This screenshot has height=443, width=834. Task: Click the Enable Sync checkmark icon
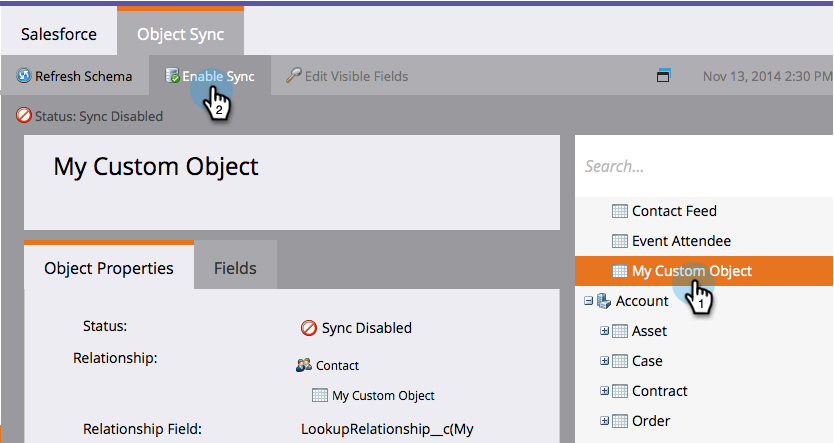tap(172, 76)
